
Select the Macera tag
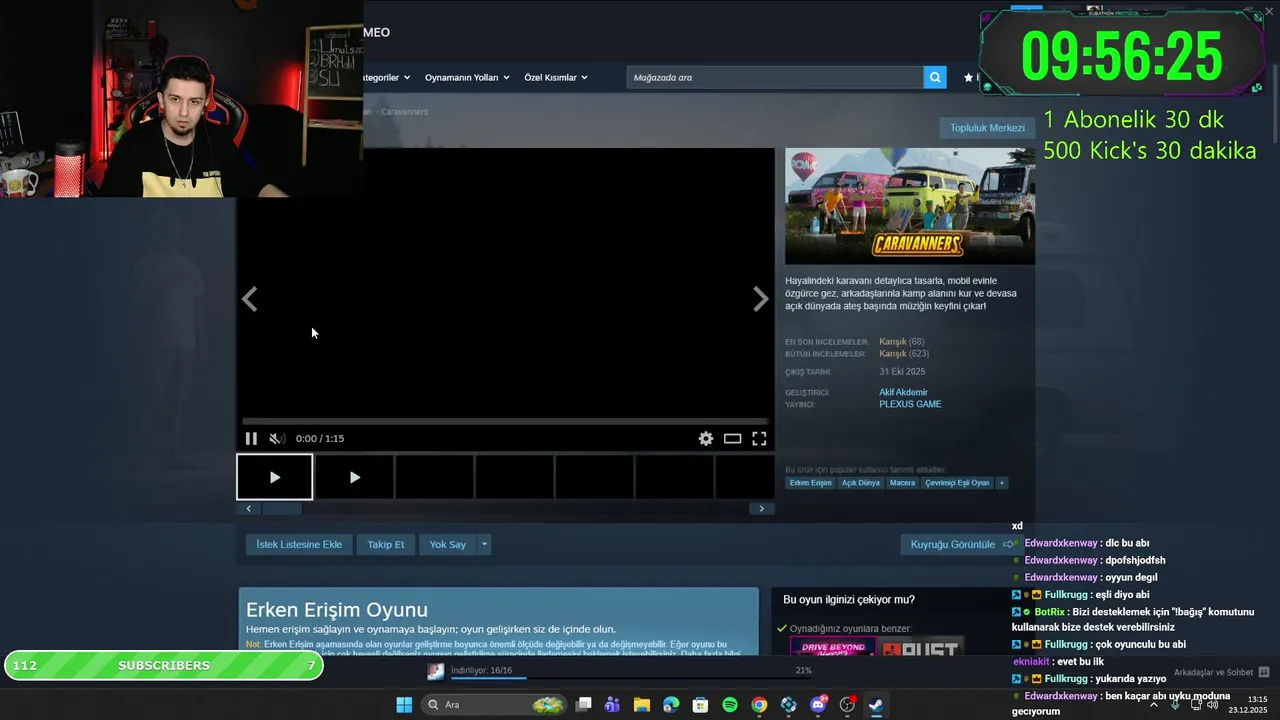[902, 482]
